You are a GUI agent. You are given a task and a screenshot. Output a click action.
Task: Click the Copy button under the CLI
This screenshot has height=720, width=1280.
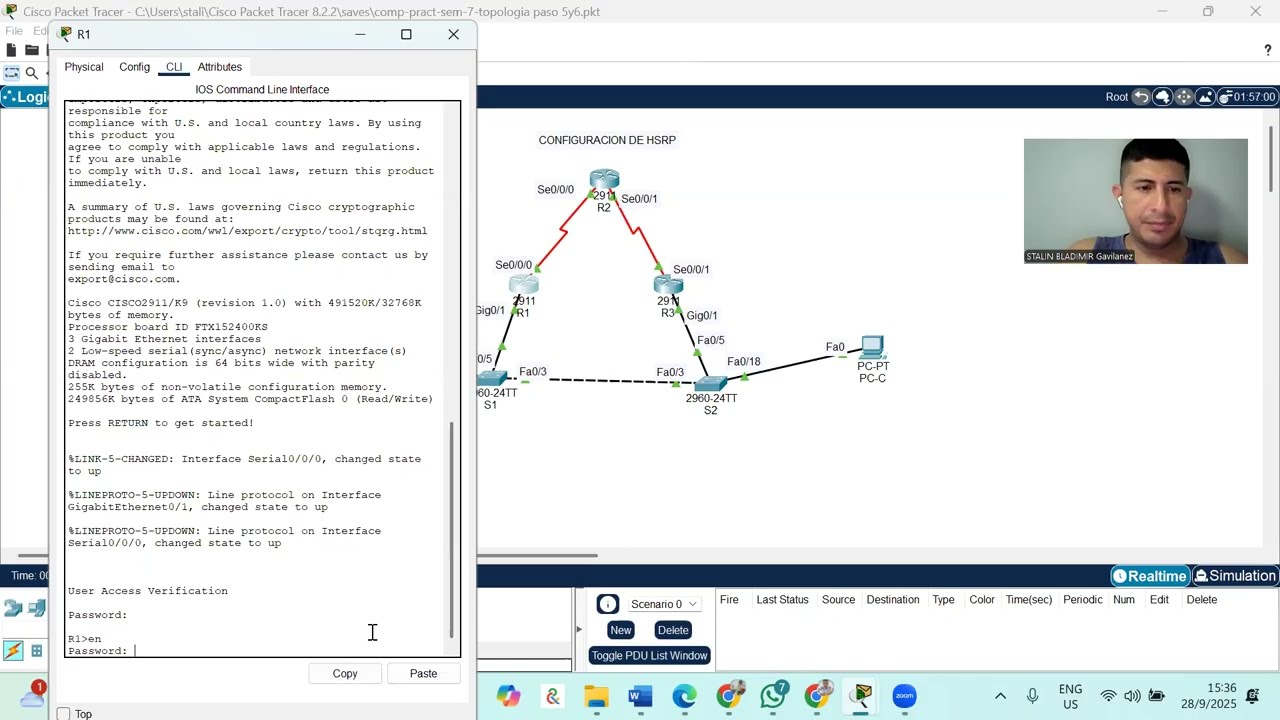tap(345, 673)
